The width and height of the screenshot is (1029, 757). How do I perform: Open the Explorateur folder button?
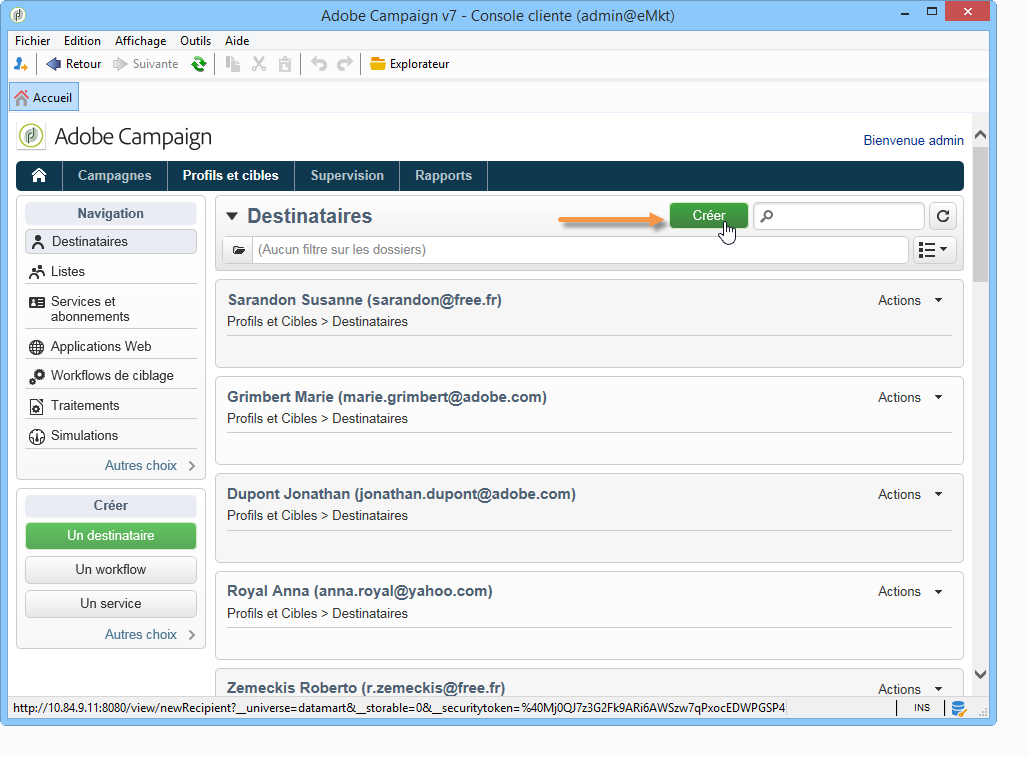tap(410, 64)
